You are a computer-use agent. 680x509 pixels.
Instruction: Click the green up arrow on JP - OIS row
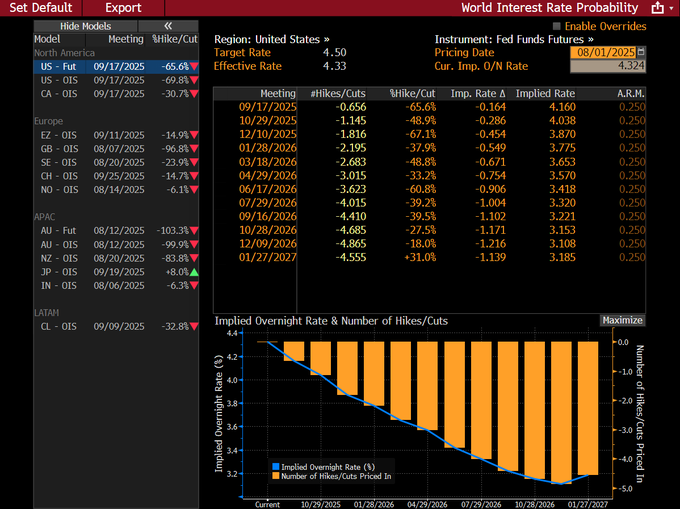tap(194, 271)
